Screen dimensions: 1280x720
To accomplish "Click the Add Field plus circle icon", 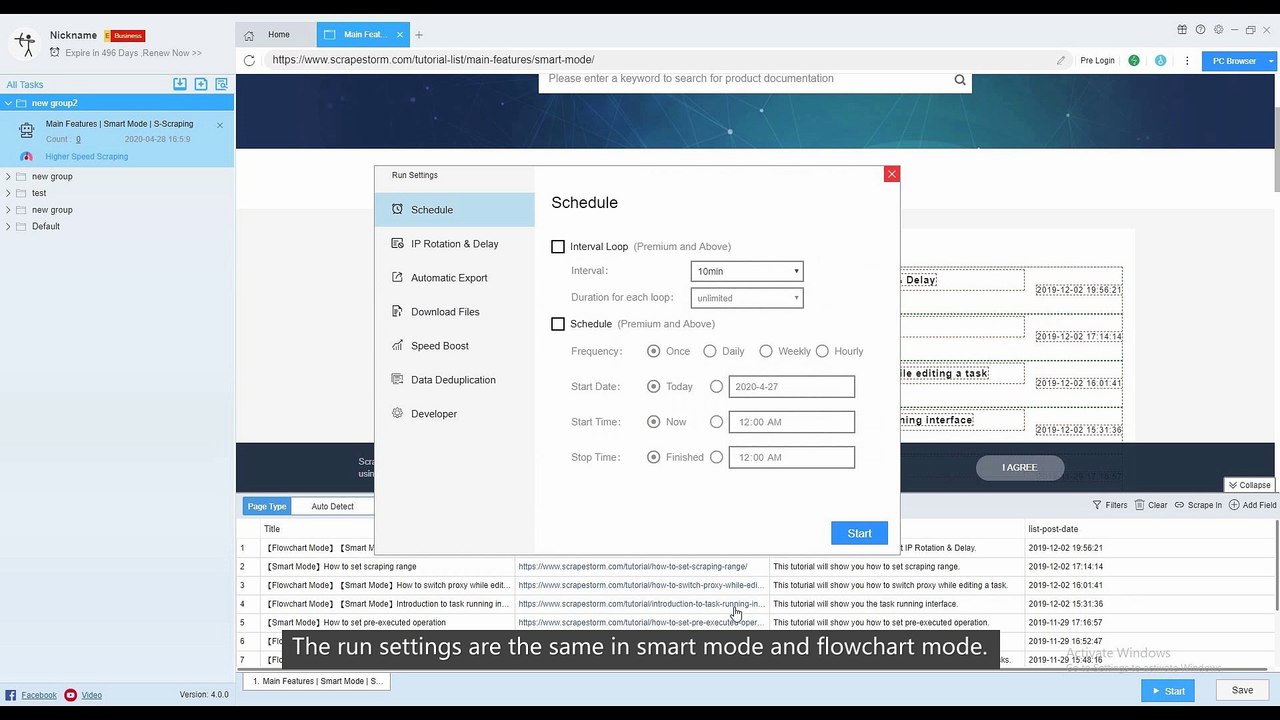I will coord(1234,505).
